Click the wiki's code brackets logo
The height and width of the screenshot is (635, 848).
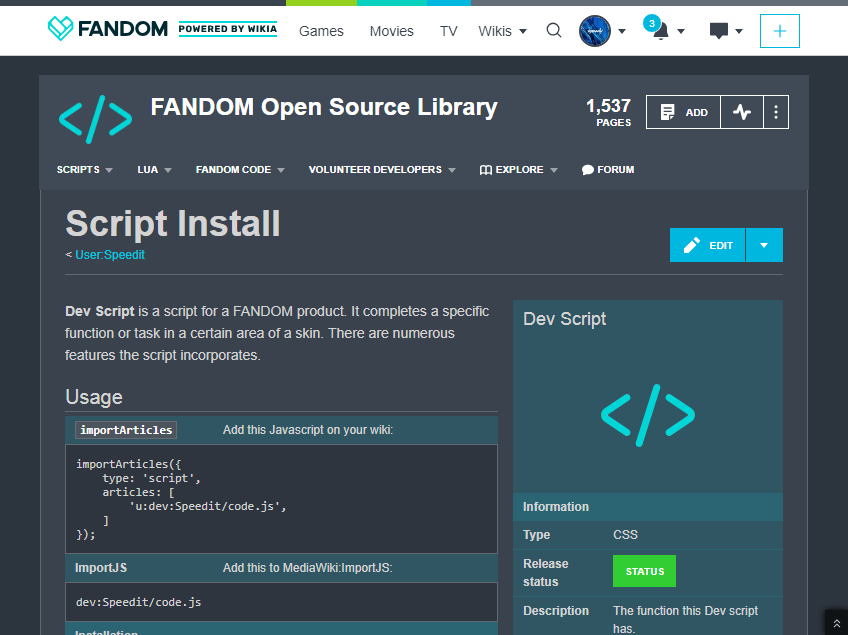pyautogui.click(x=95, y=118)
